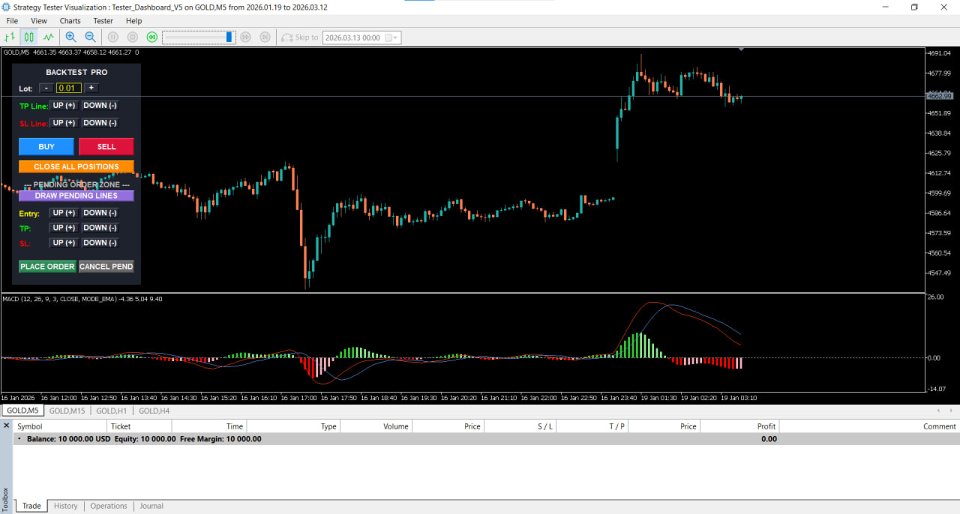Switch chart to bar chart mode
Screen dimensions: 960x514
click(x=10, y=37)
